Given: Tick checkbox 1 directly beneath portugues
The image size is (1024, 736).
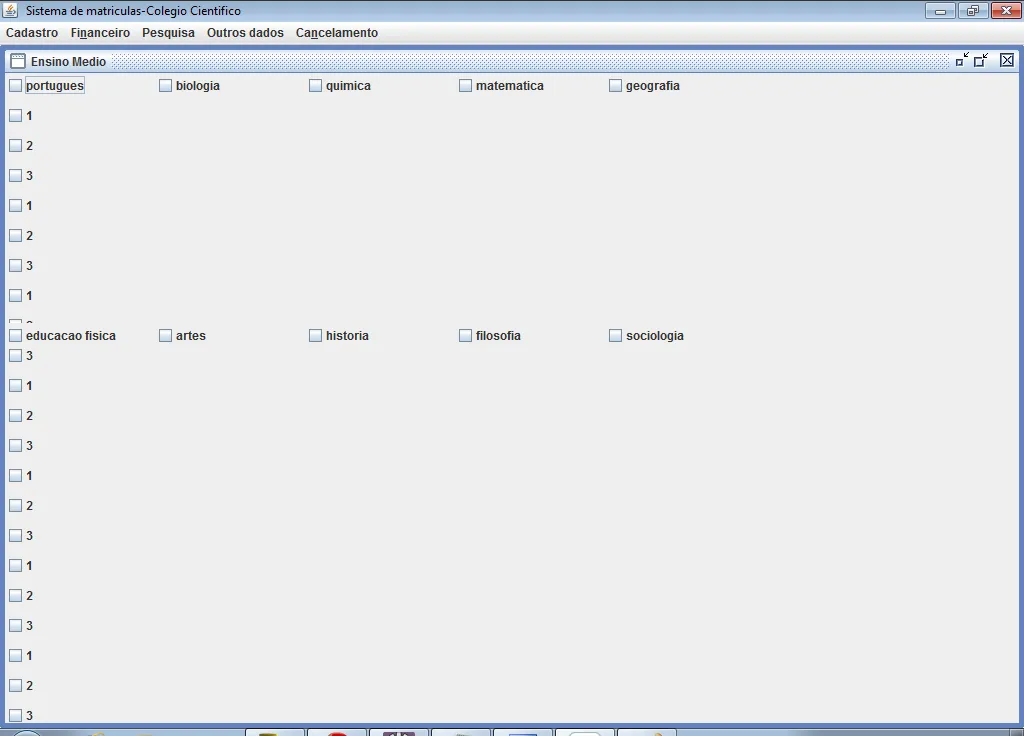Looking at the screenshot, I should coord(16,116).
